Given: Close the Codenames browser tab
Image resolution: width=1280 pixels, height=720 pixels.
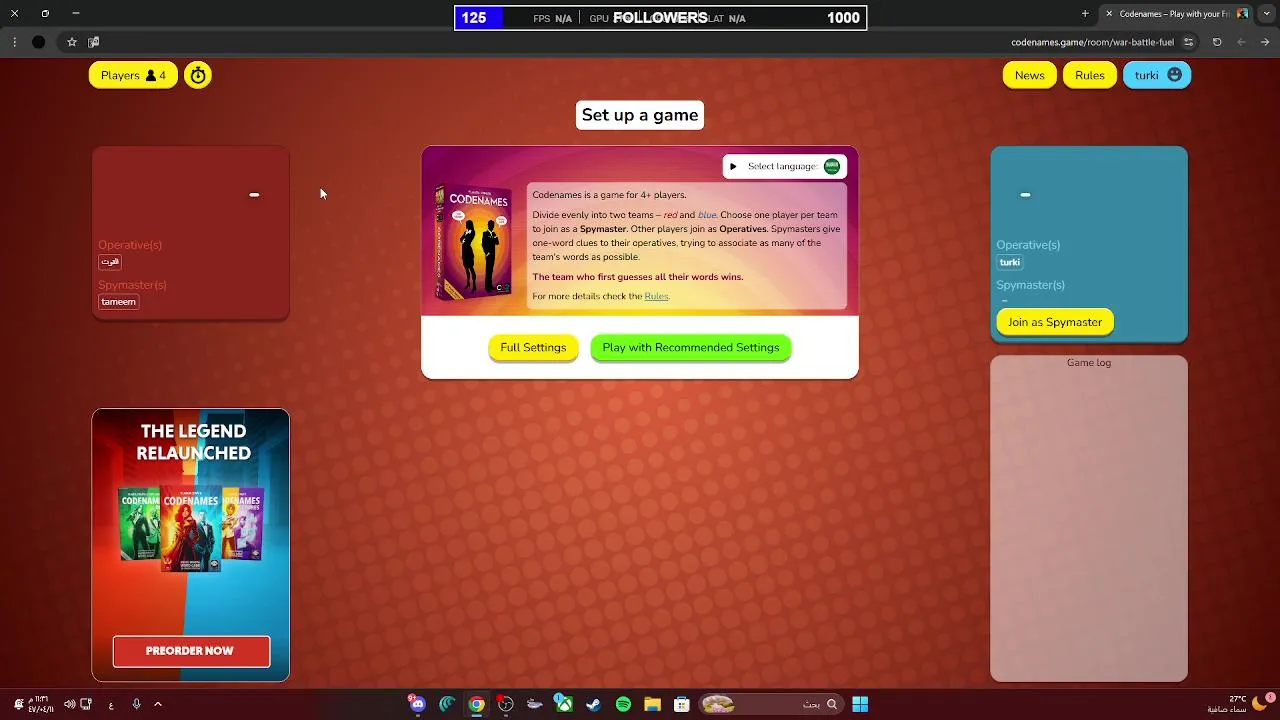Looking at the screenshot, I should tap(1108, 14).
